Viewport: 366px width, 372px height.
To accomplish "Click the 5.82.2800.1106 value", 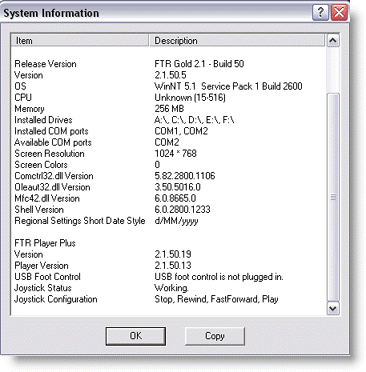I will tap(185, 176).
